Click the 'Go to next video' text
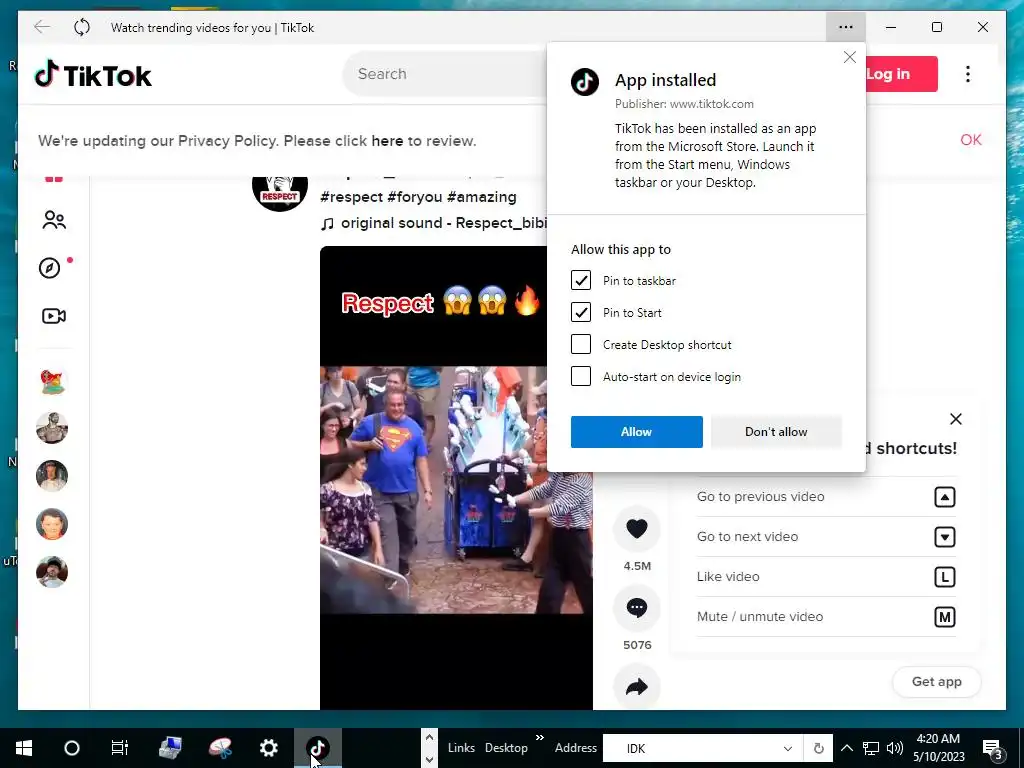The image size is (1024, 768). [747, 537]
